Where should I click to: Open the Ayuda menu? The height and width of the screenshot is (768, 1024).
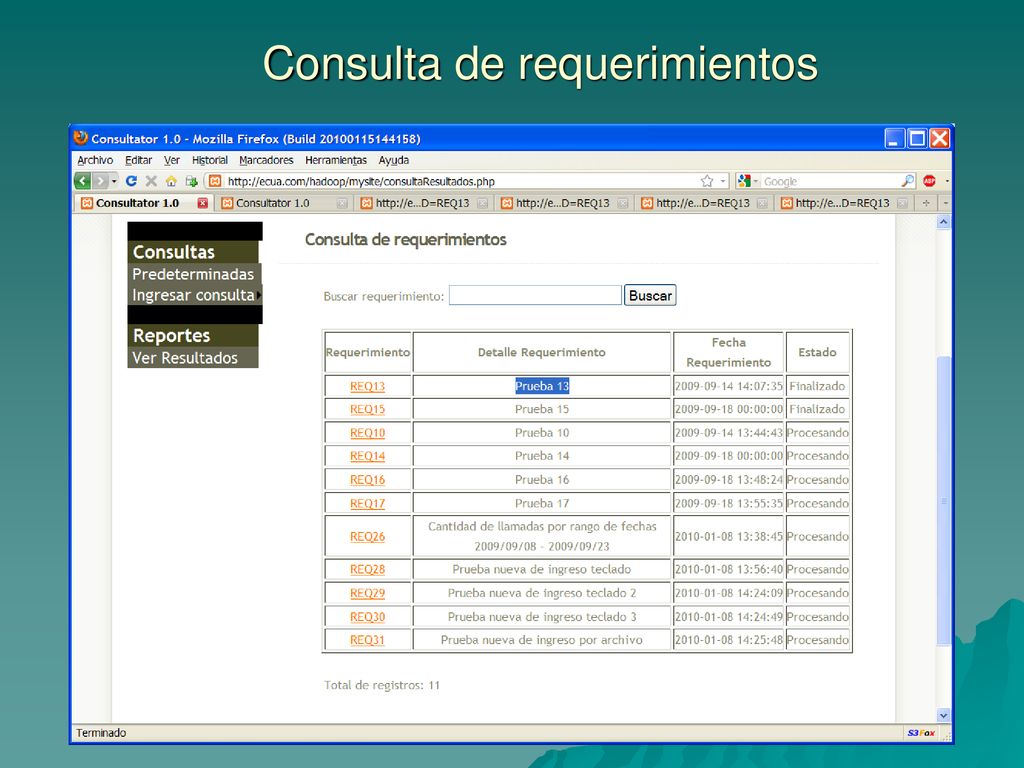click(x=394, y=160)
